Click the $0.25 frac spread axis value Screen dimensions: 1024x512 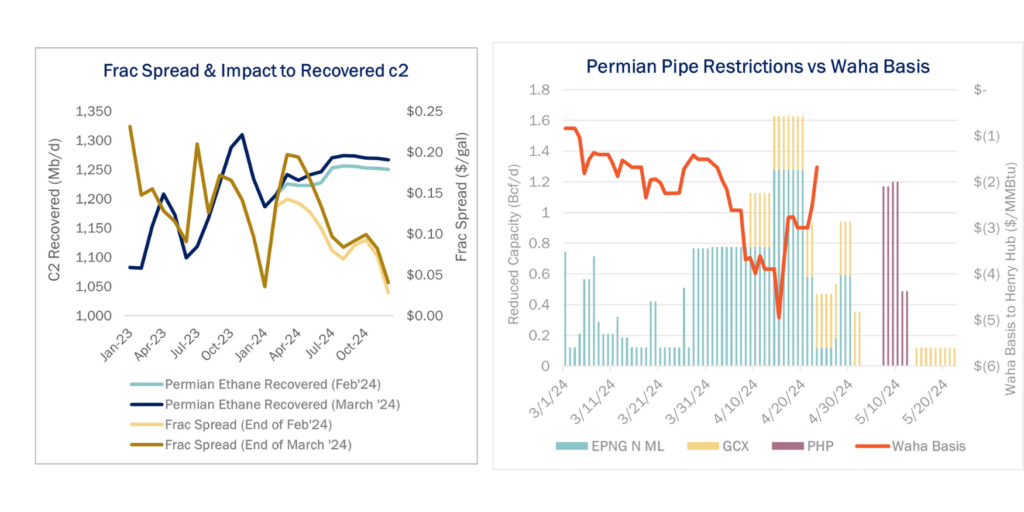point(421,112)
